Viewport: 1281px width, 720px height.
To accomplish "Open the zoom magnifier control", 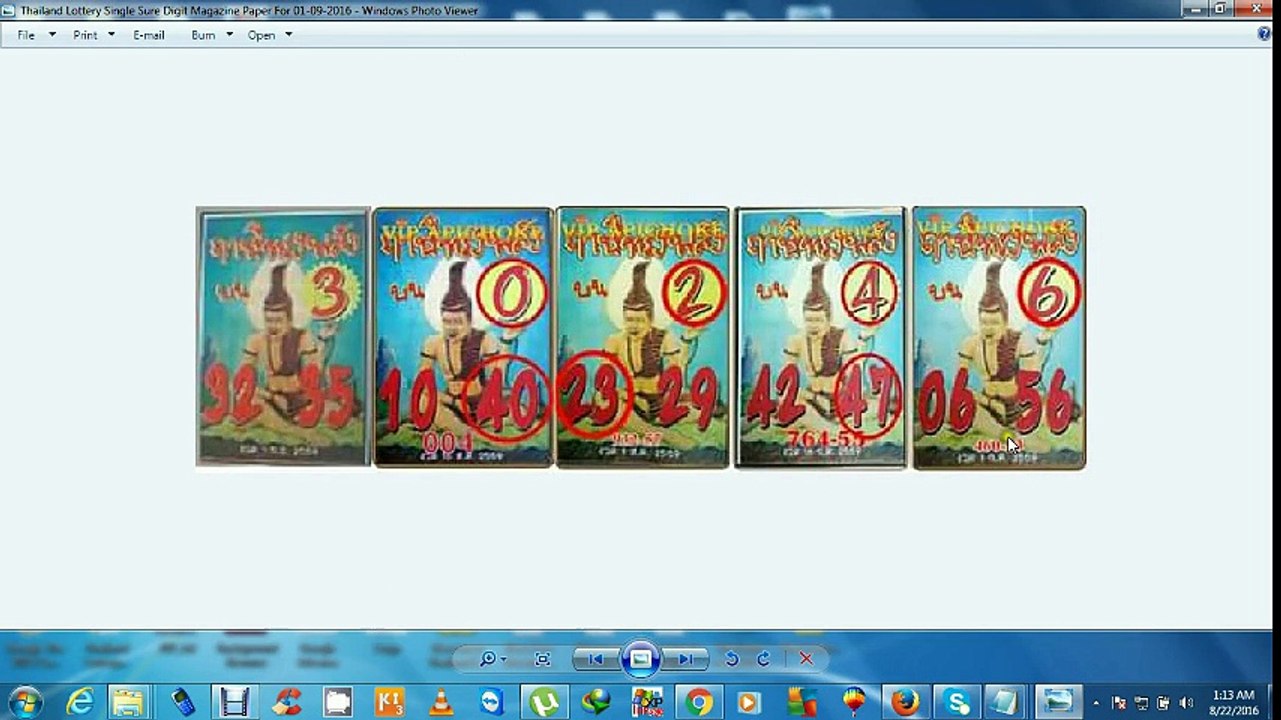I will (487, 659).
